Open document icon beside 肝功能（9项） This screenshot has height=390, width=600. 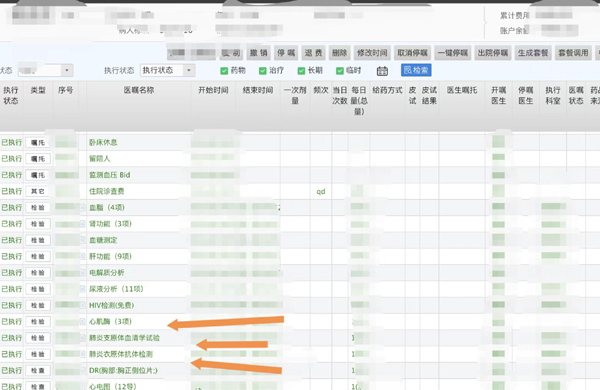point(83,256)
